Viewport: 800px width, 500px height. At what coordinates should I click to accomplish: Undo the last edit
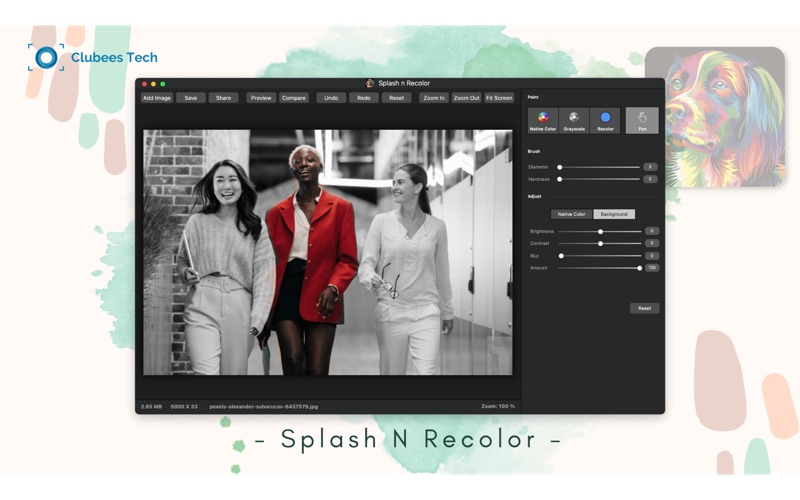[331, 98]
